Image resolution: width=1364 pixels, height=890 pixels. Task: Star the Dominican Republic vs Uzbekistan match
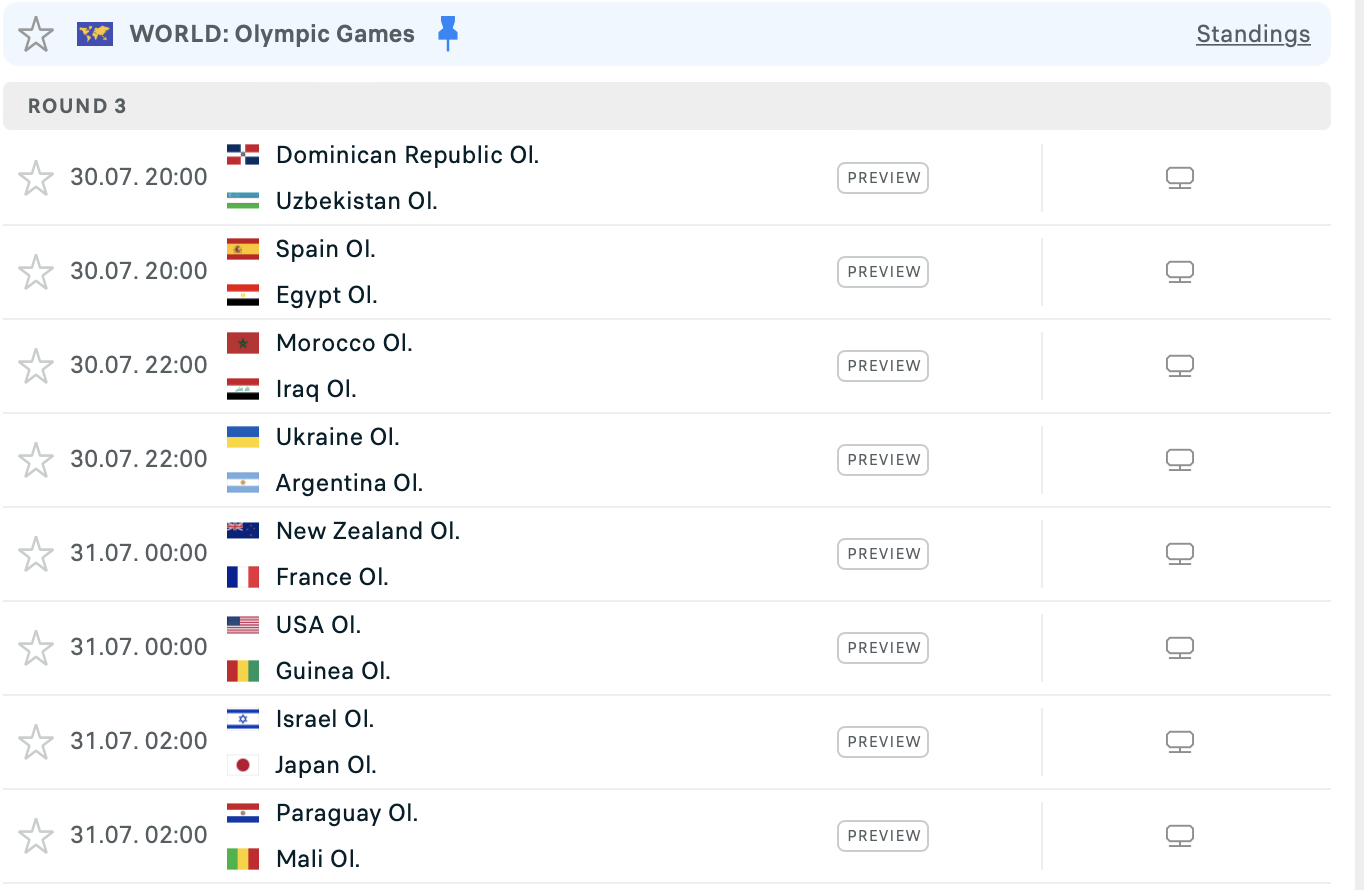[36, 178]
